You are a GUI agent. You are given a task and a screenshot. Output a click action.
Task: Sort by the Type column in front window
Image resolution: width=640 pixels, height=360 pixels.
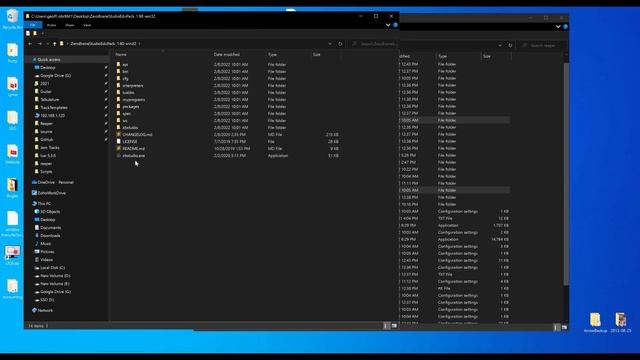coord(272,54)
